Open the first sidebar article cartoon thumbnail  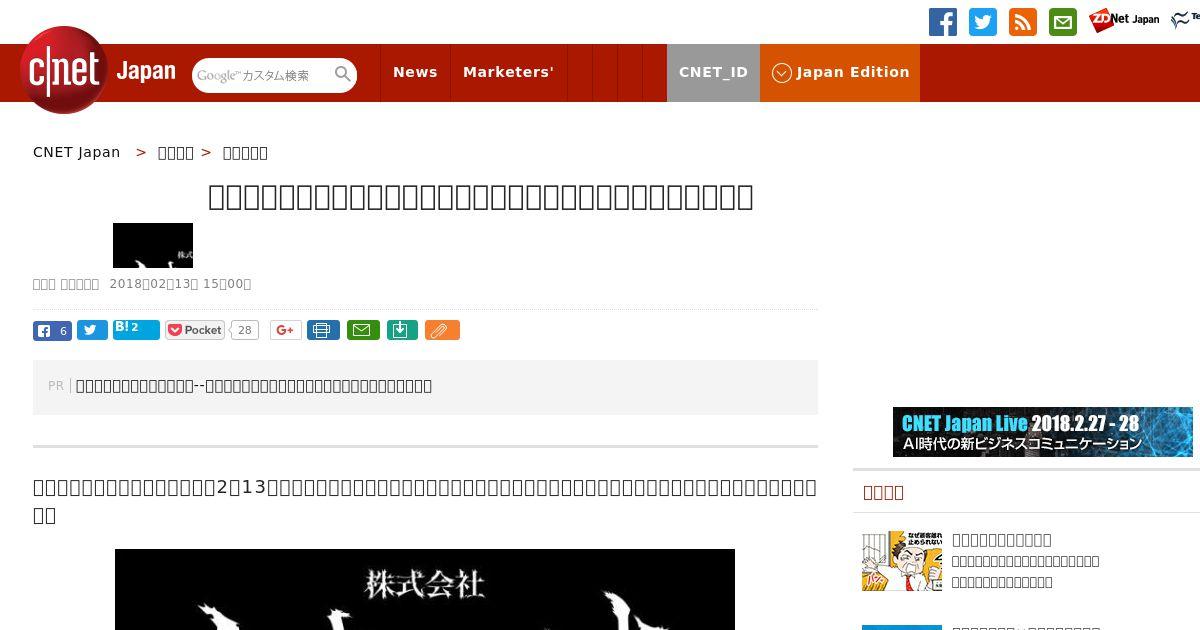point(902,561)
